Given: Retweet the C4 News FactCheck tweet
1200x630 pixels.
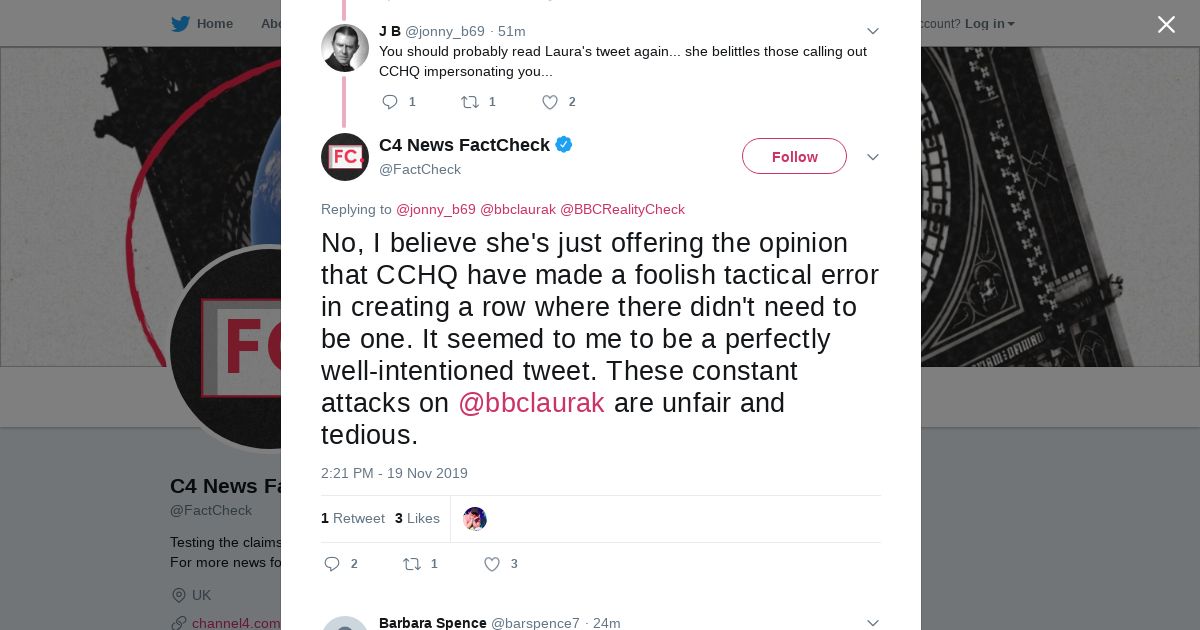Looking at the screenshot, I should pos(412,564).
